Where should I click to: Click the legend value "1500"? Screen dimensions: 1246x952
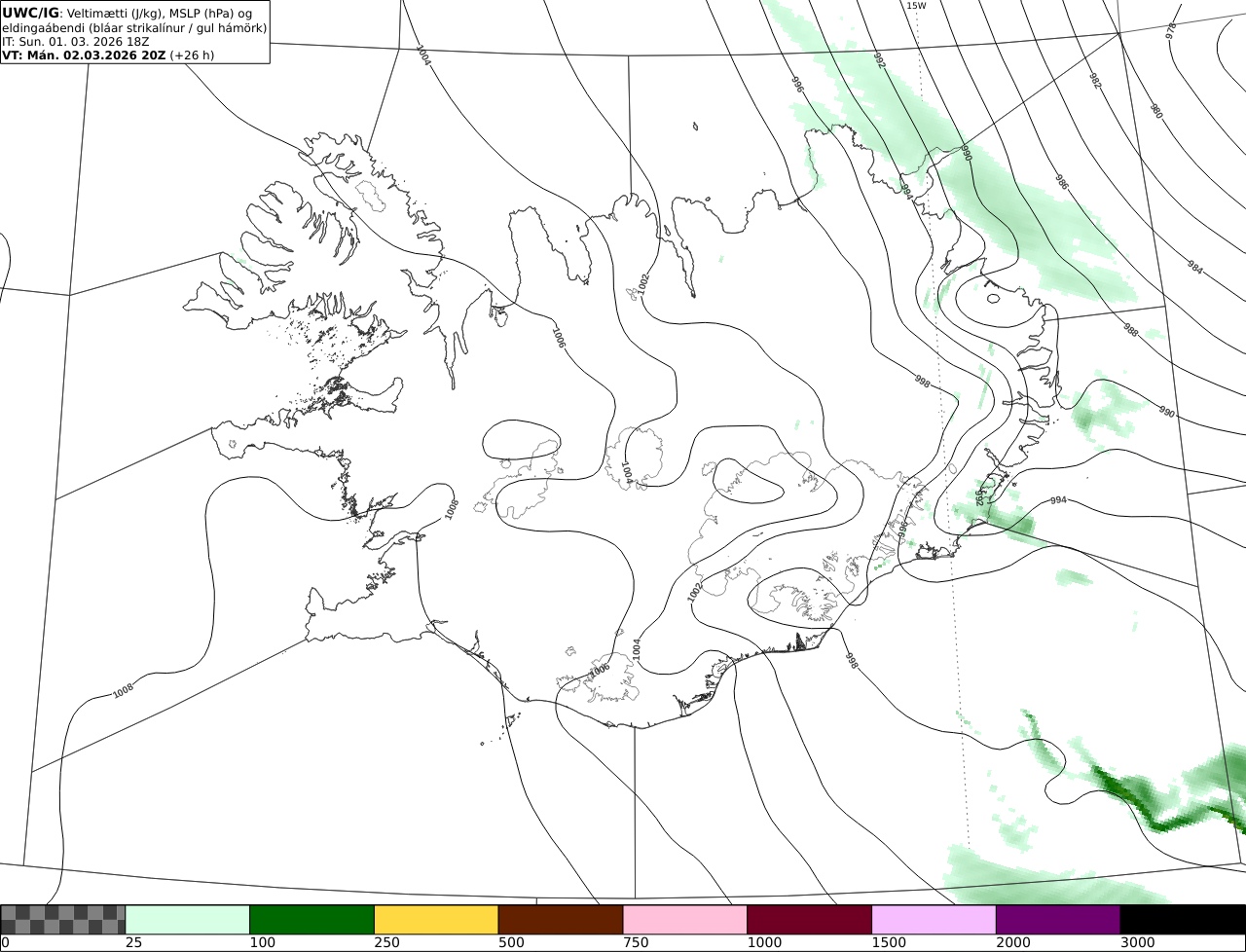pos(889,942)
